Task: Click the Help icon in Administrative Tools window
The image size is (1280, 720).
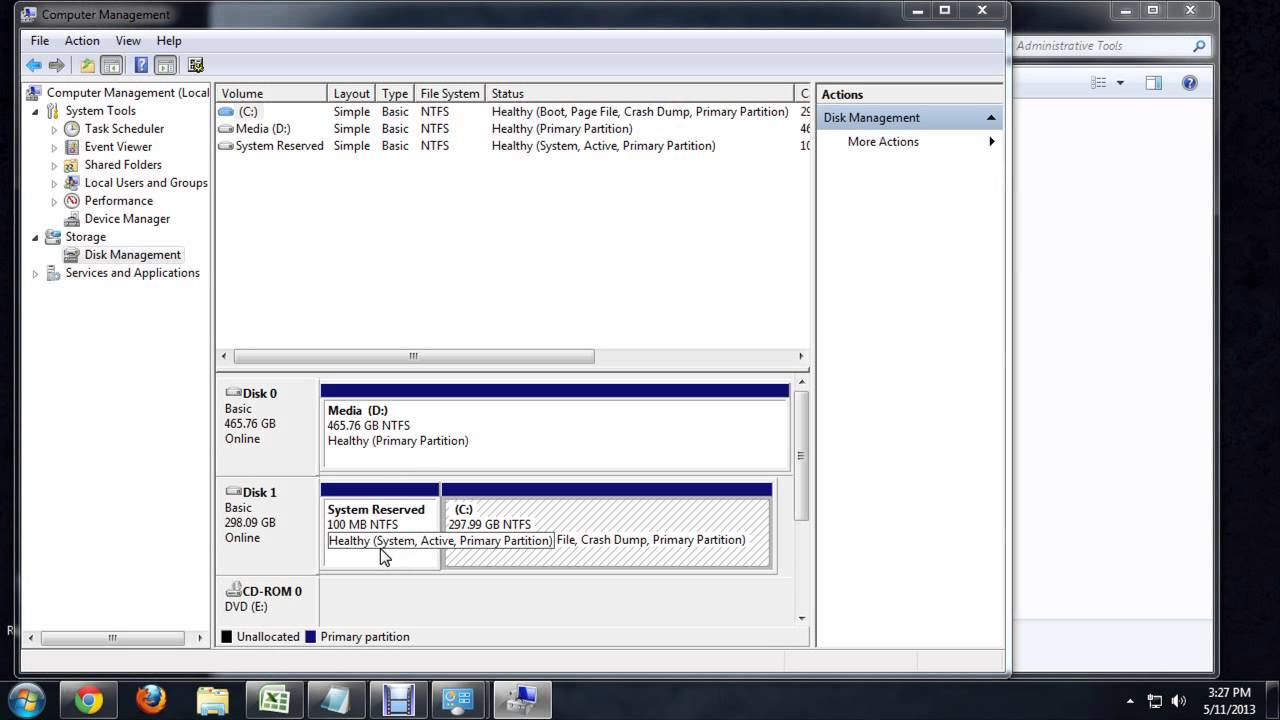Action: click(1189, 83)
